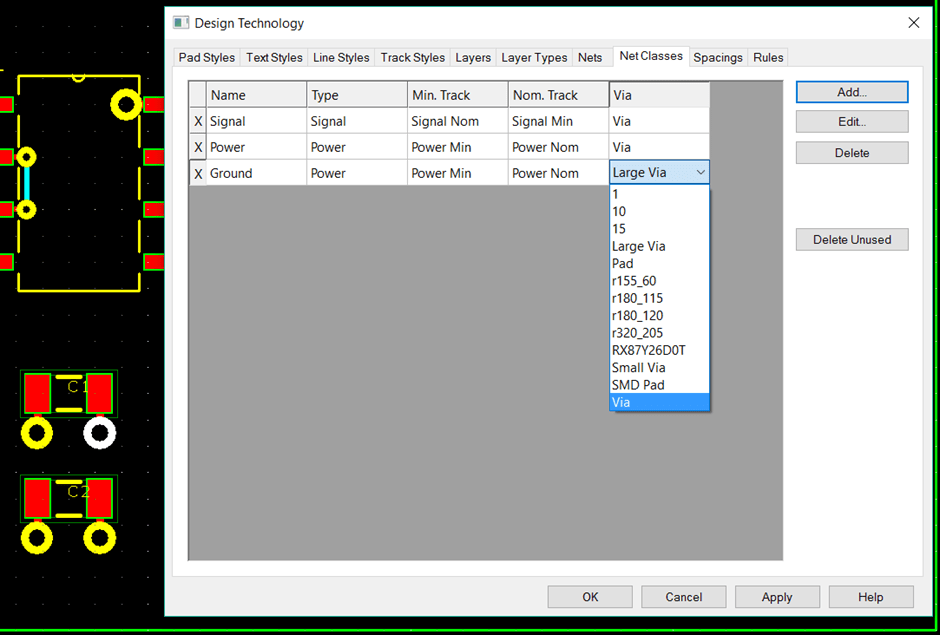Click the Min. Track column header
The width and height of the screenshot is (940, 635).
point(458,95)
